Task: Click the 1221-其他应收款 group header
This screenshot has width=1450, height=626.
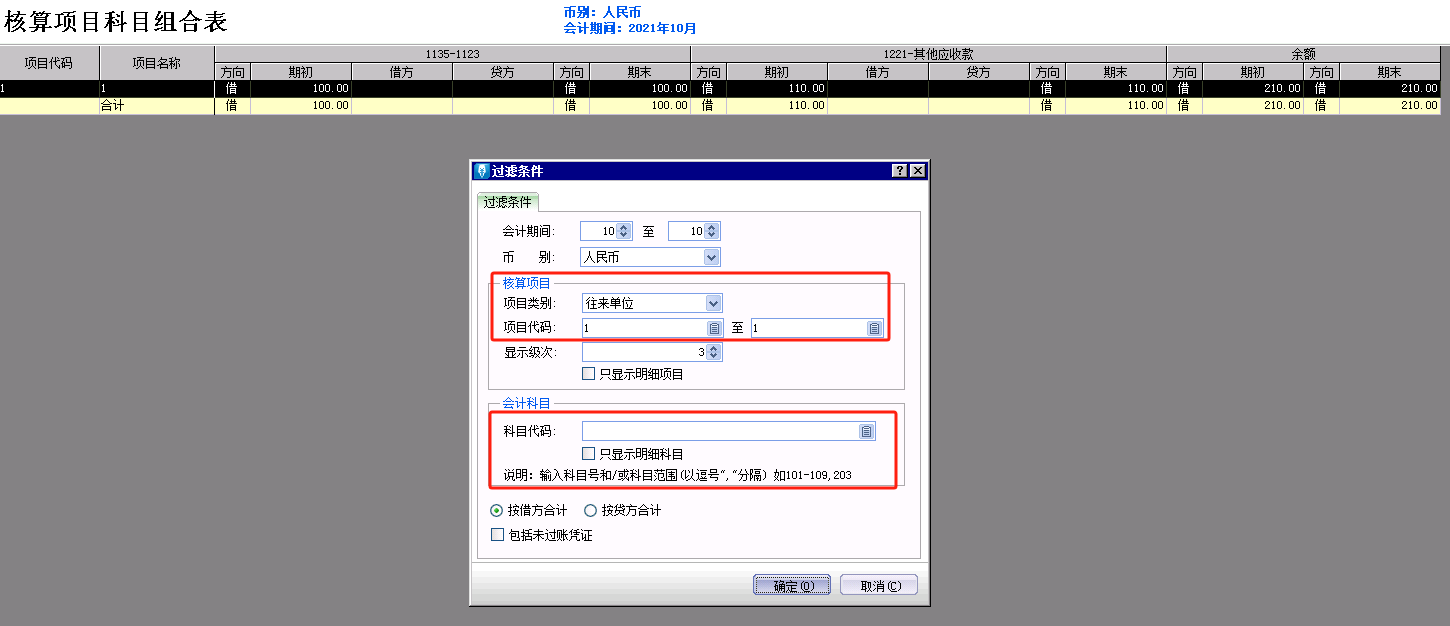Action: coord(928,53)
